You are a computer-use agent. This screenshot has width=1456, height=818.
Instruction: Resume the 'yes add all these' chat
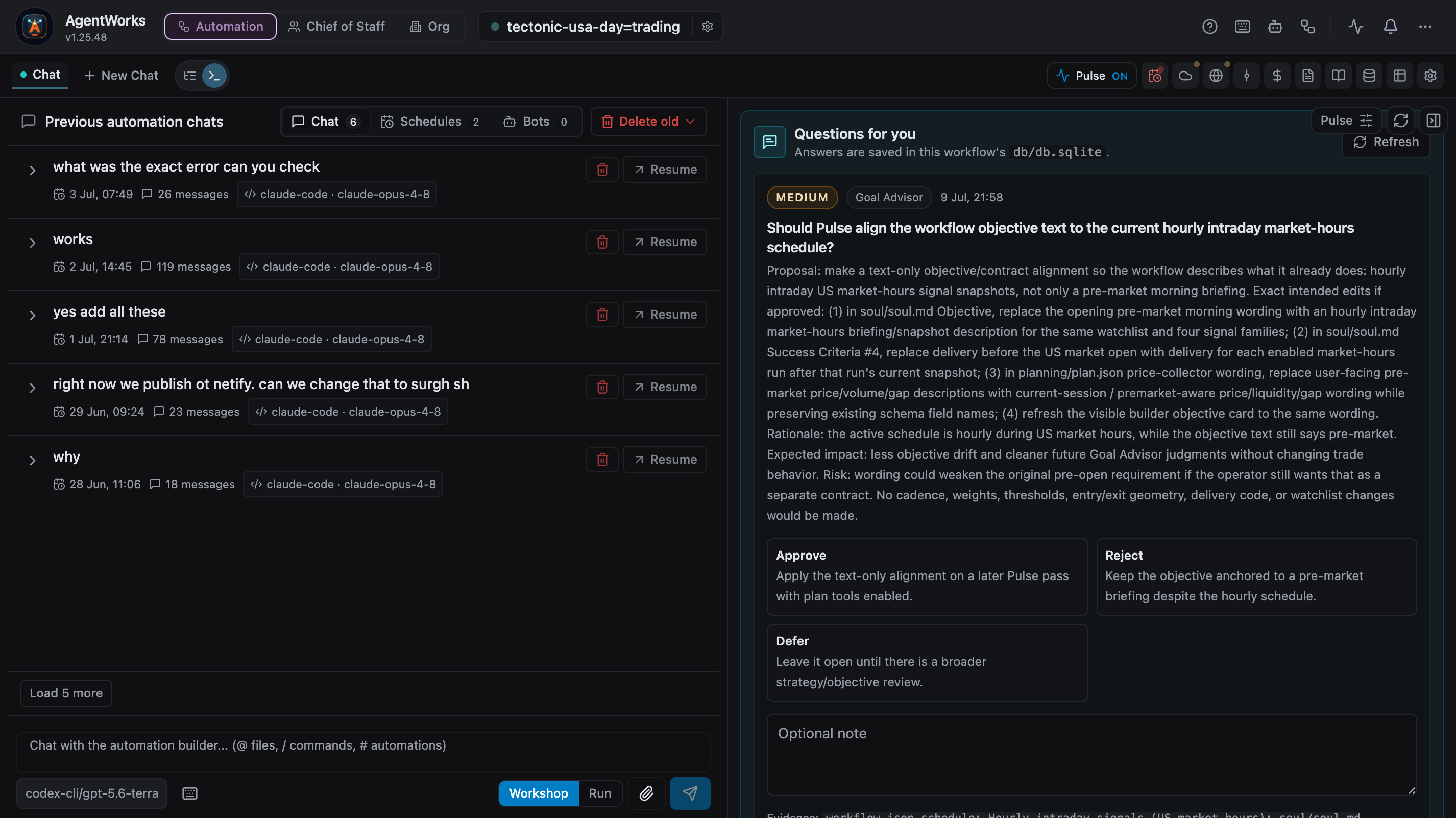(x=664, y=315)
